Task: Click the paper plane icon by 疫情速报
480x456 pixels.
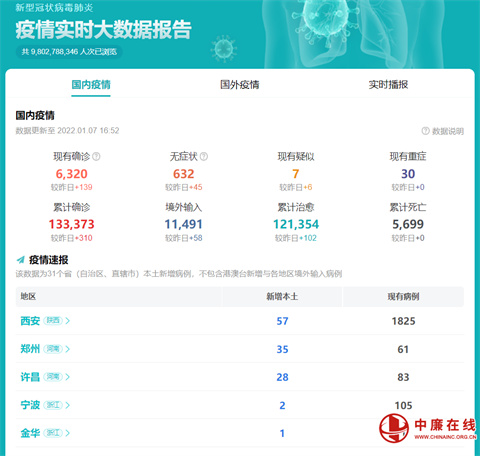Action: (21, 260)
